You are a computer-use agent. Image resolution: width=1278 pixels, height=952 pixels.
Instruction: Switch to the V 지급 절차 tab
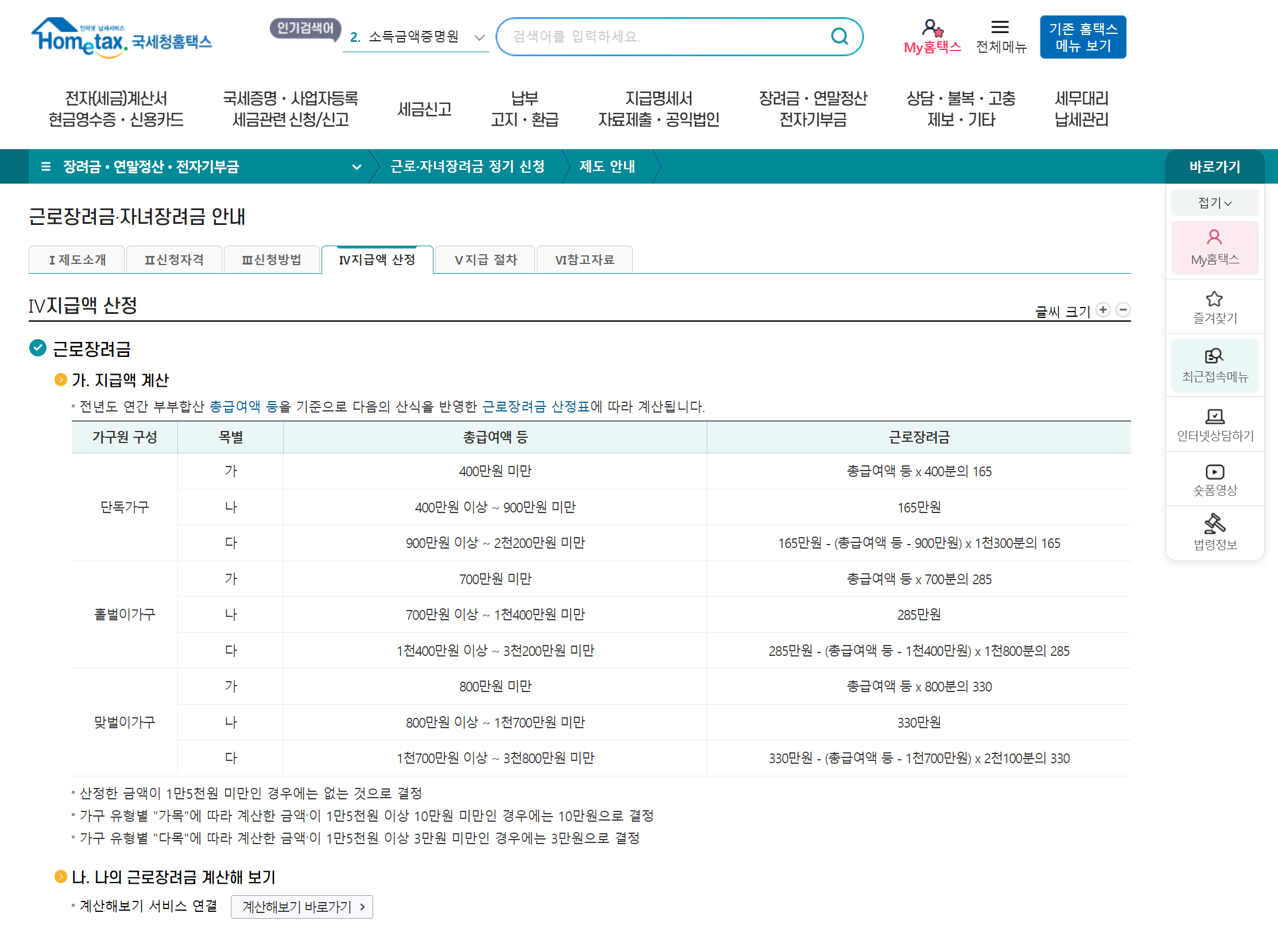485,259
